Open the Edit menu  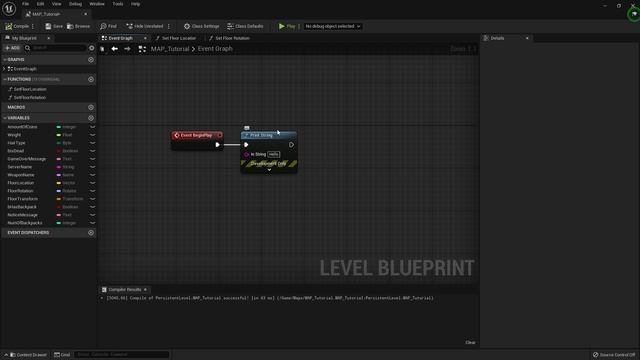[40, 4]
